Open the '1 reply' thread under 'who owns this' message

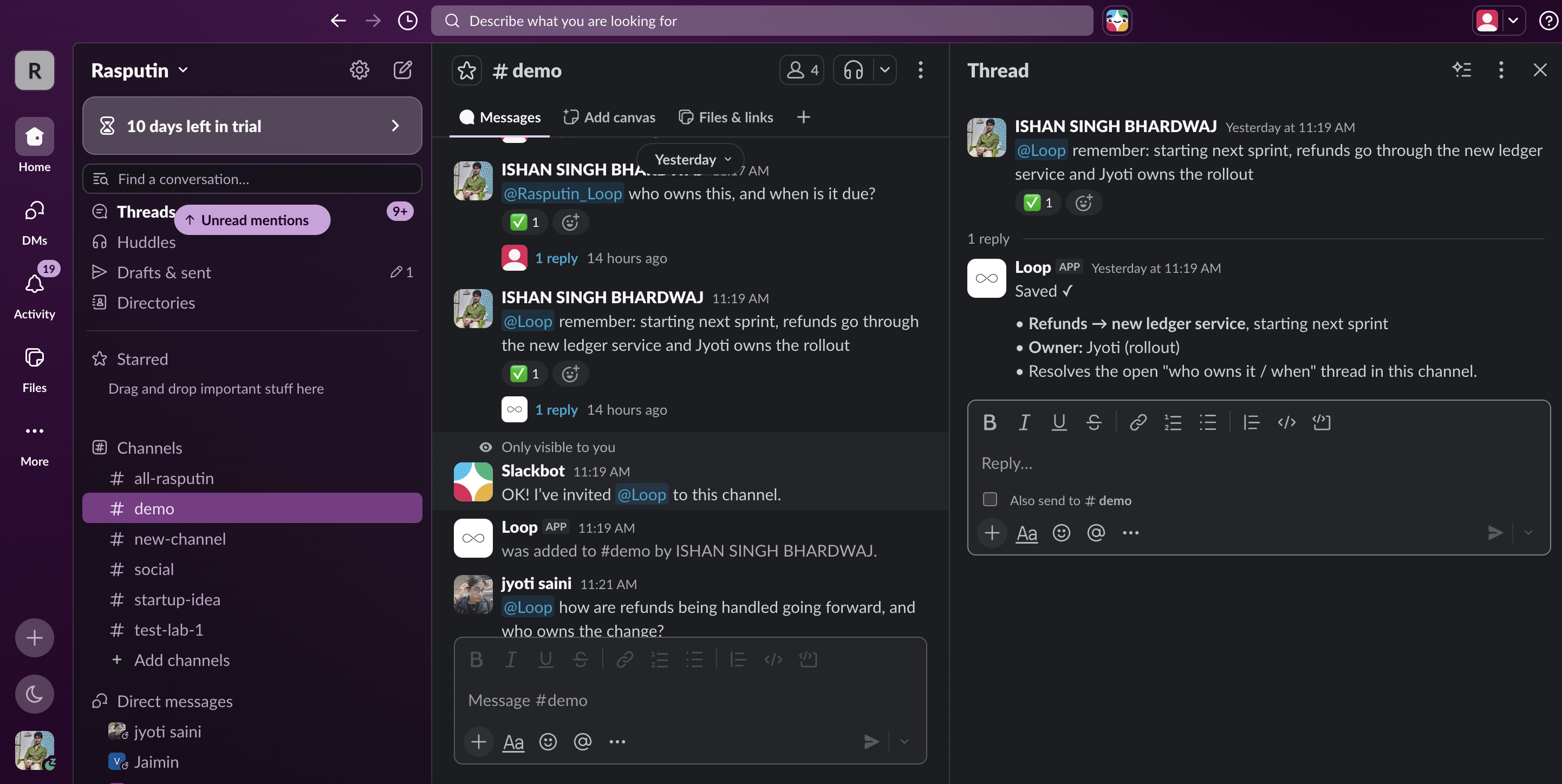(556, 258)
